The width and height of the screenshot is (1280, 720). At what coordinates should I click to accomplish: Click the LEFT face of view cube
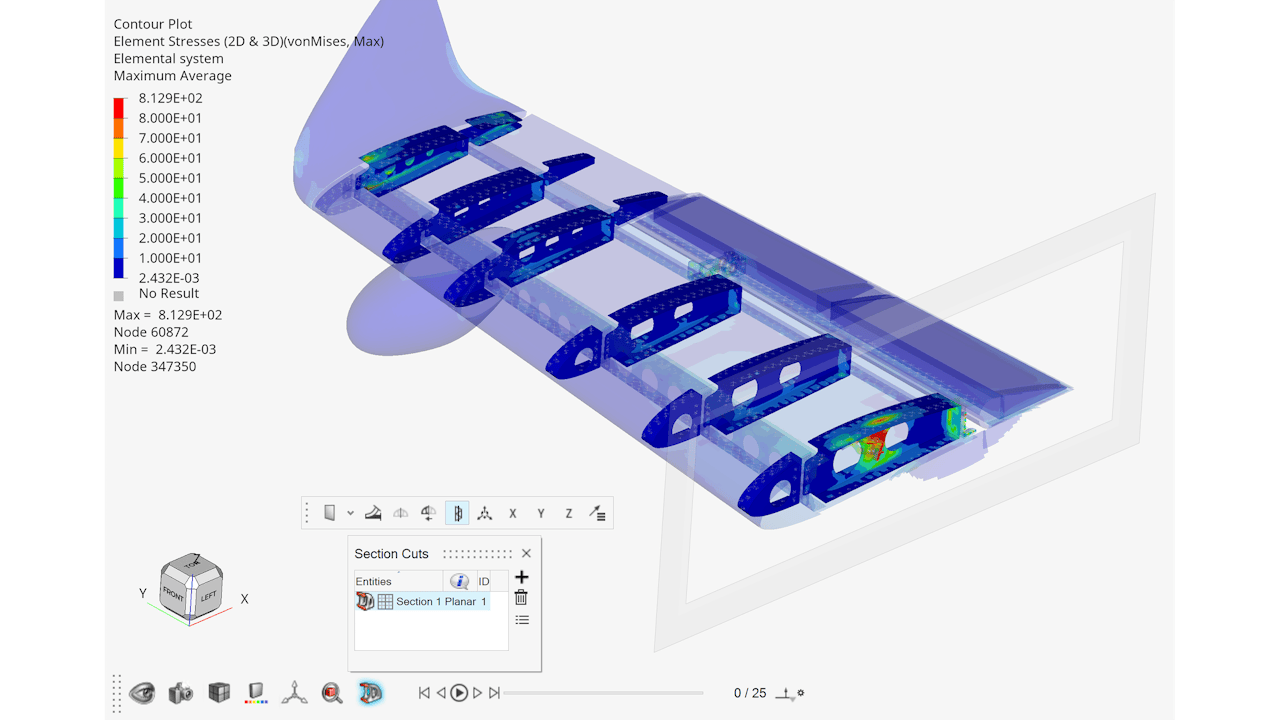coord(208,597)
